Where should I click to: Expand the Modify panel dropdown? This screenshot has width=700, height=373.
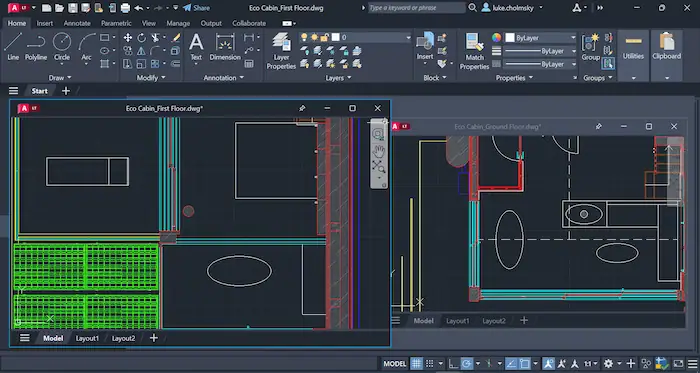point(151,78)
